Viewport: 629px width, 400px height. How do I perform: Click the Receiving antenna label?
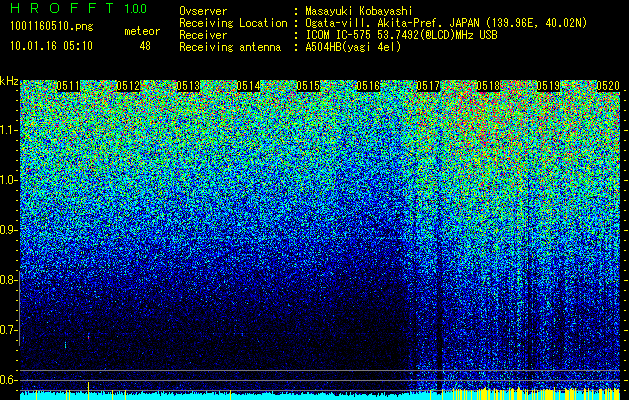click(x=230, y=47)
